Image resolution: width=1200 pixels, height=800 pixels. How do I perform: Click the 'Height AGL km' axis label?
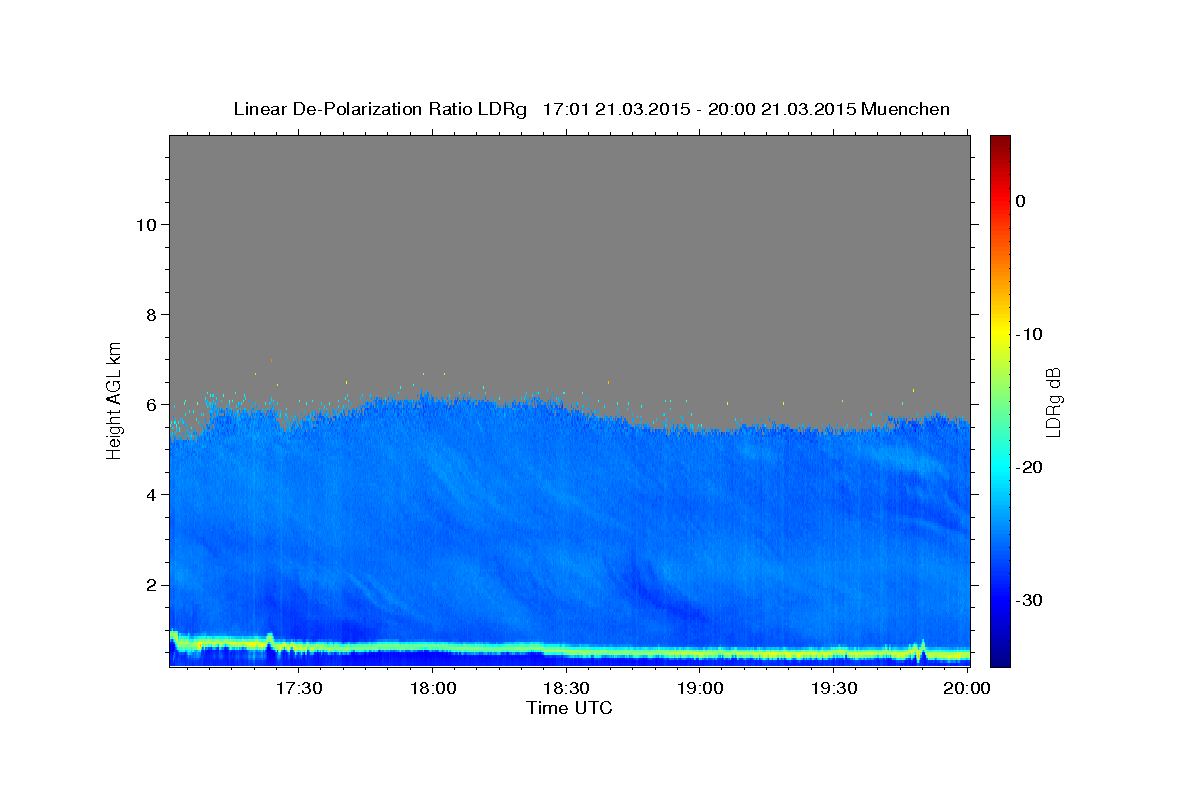click(115, 399)
